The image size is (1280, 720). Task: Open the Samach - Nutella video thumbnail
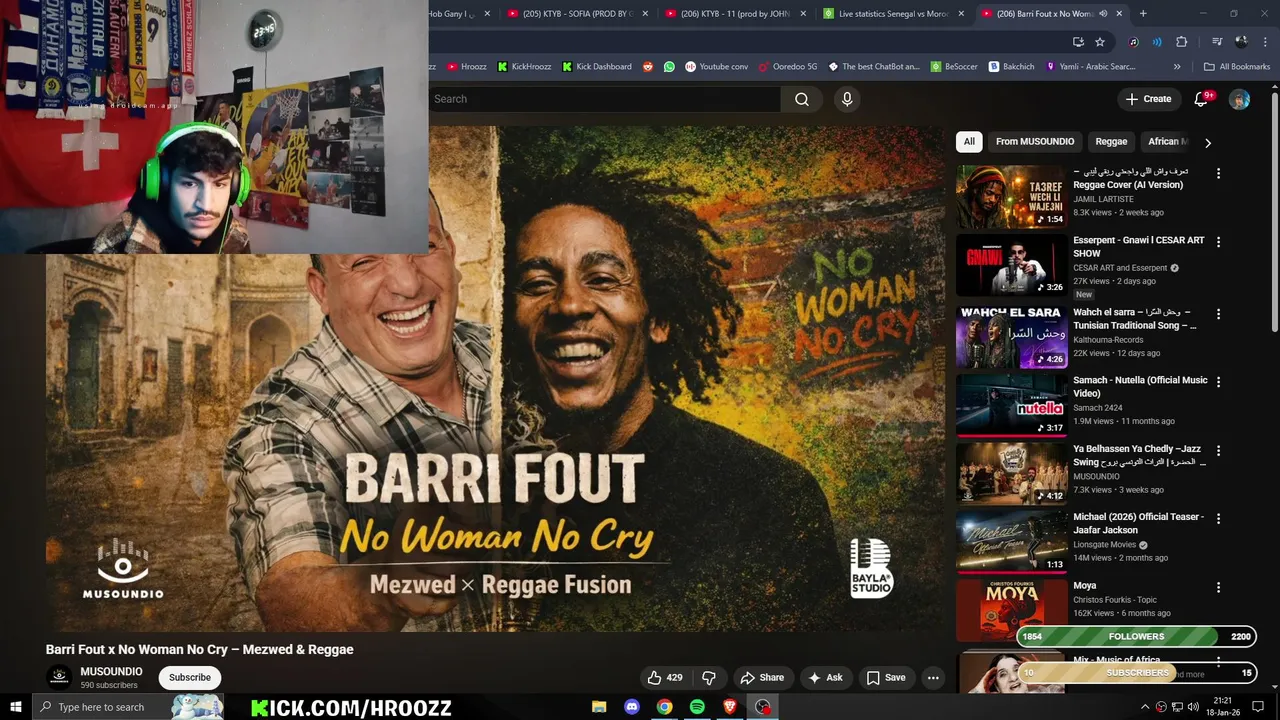1011,405
